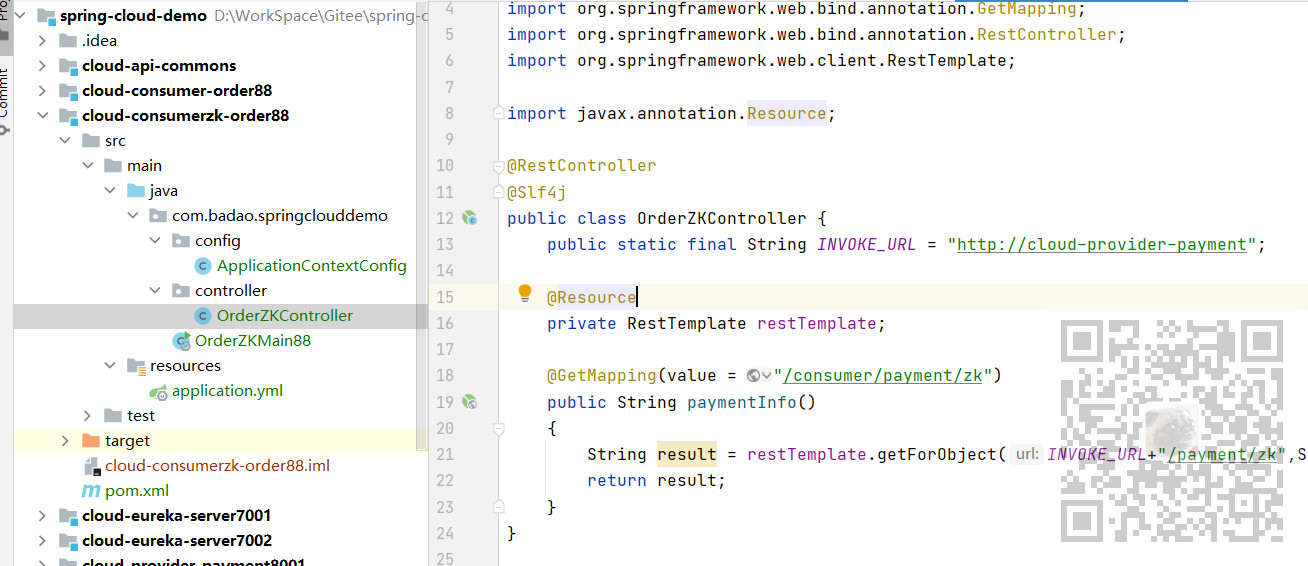Collapse the resources folder
This screenshot has height=566, width=1308.
click(x=109, y=366)
